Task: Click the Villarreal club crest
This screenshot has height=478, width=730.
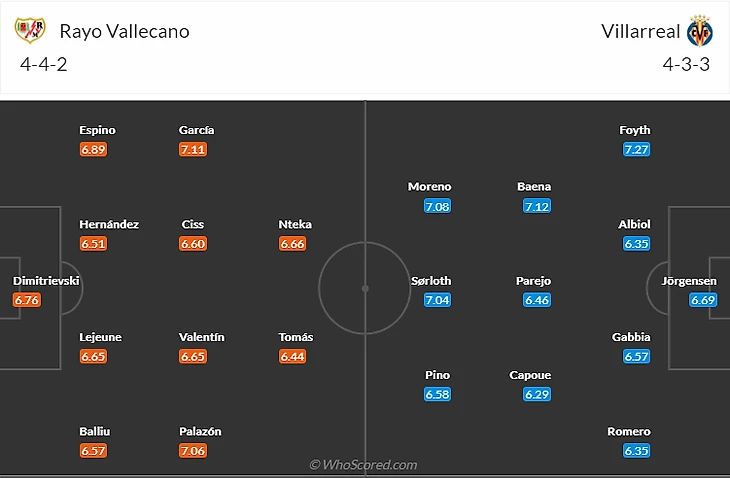Action: coord(699,30)
